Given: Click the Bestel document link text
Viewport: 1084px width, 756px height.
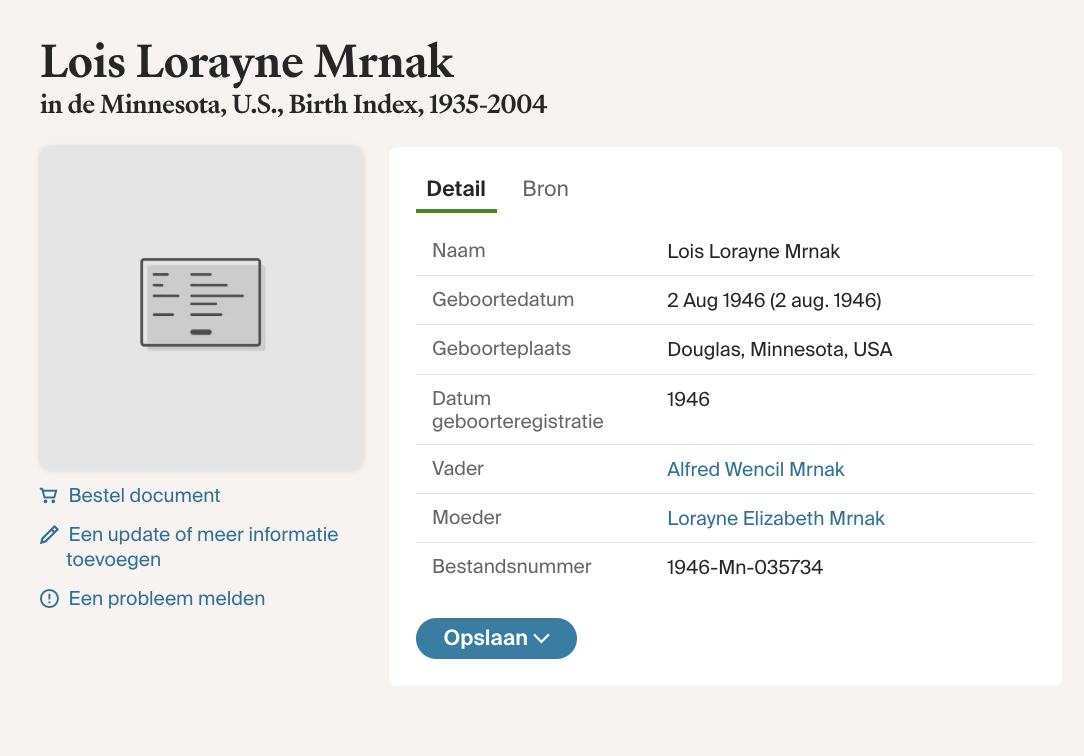Looking at the screenshot, I should click(x=144, y=496).
